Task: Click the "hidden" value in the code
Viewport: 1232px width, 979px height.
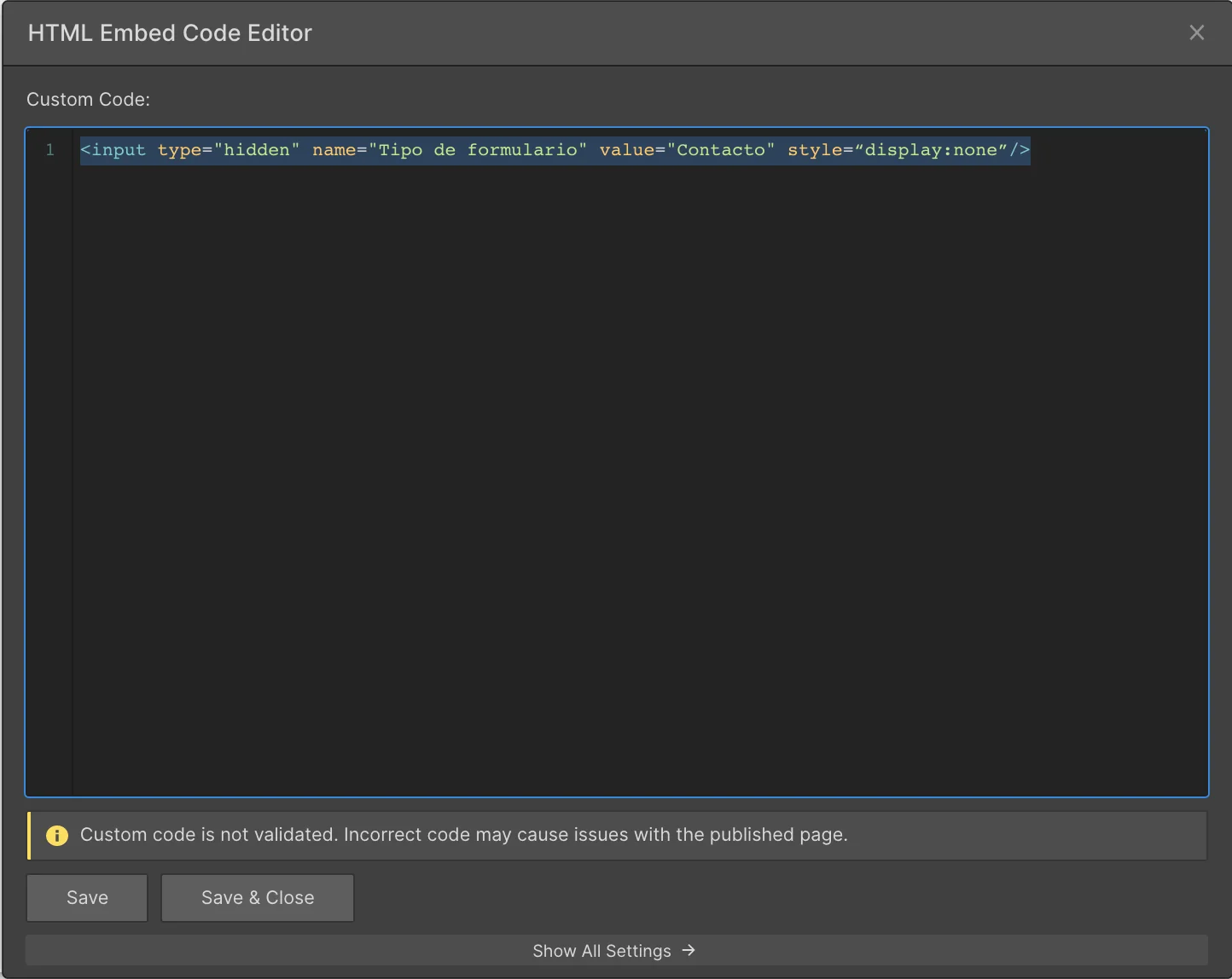Action: [257, 150]
